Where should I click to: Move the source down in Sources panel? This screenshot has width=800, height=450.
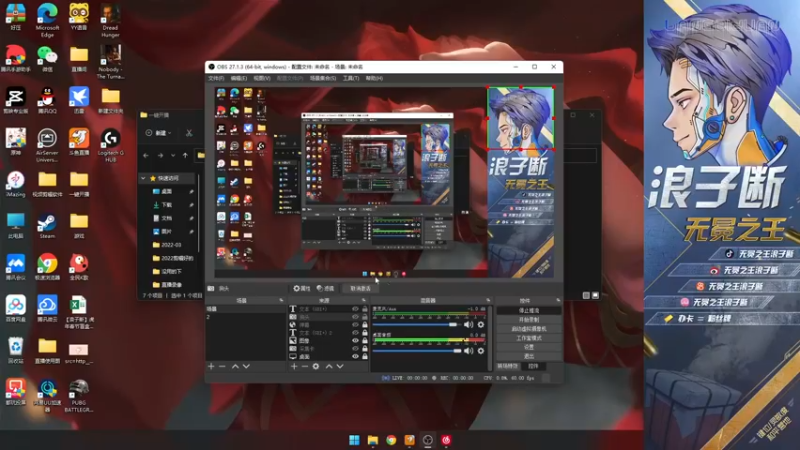point(340,366)
